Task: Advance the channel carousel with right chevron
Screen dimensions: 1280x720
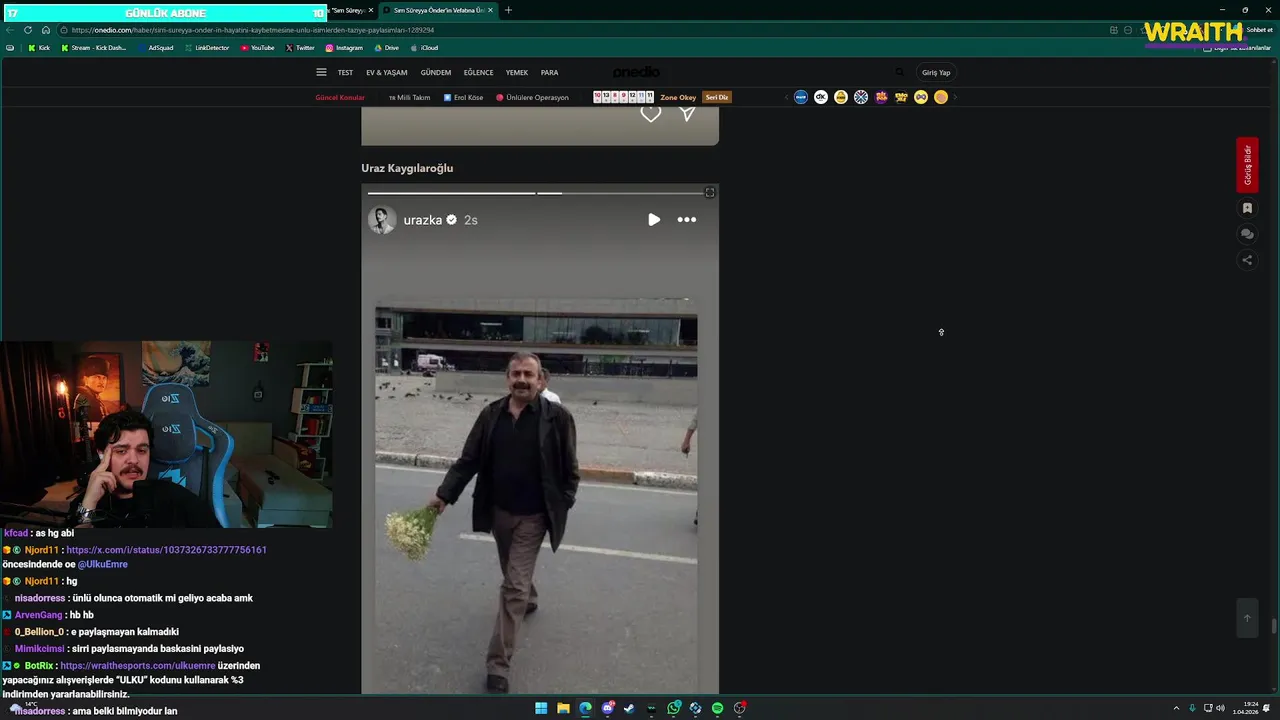Action: pos(955,97)
